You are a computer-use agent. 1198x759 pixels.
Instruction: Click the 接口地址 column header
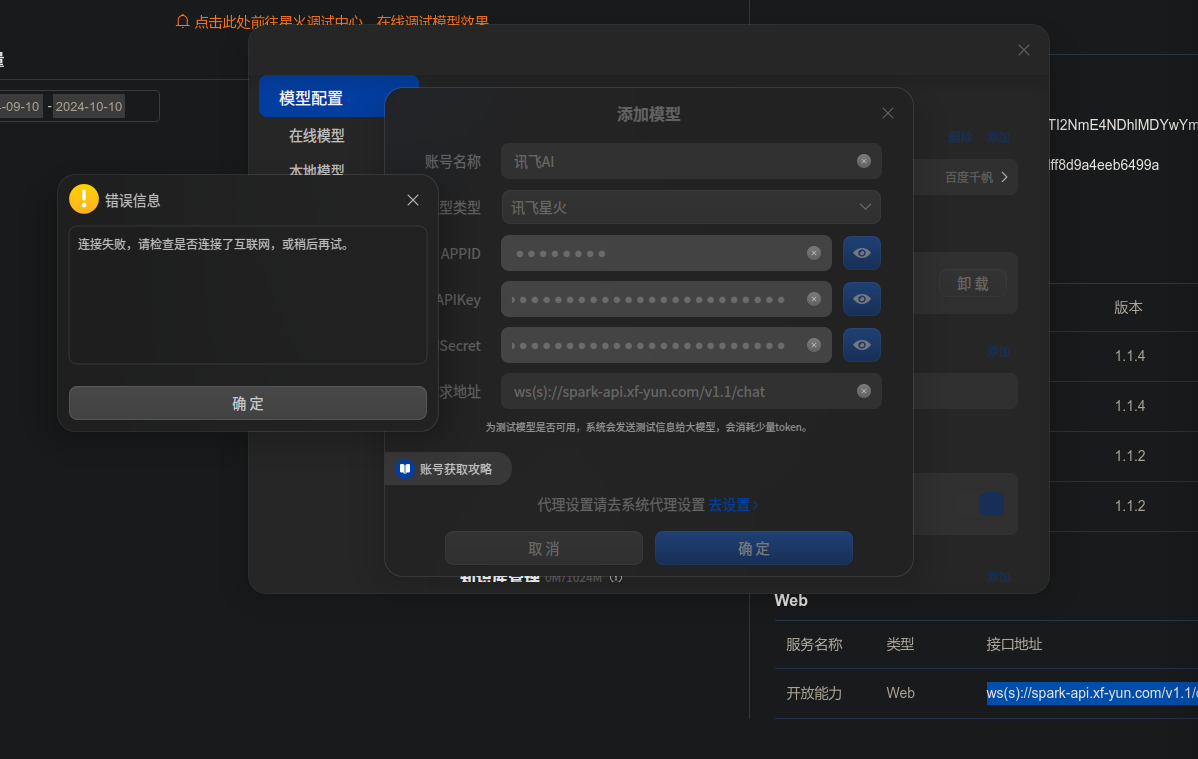pos(1014,644)
